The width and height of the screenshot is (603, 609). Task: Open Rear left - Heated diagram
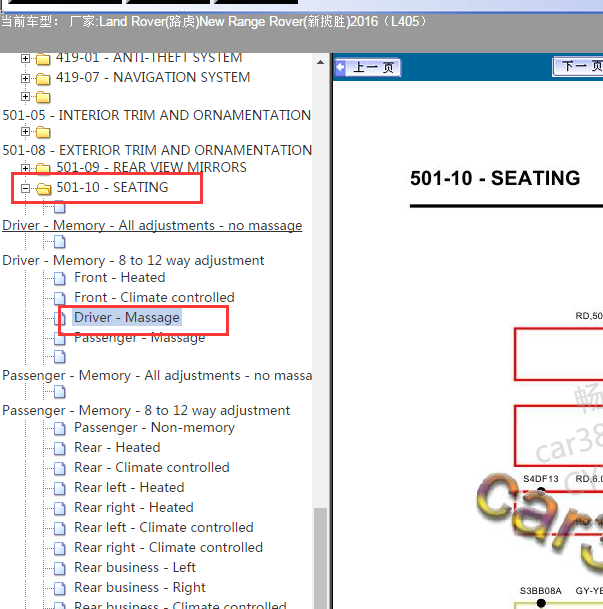coord(129,487)
